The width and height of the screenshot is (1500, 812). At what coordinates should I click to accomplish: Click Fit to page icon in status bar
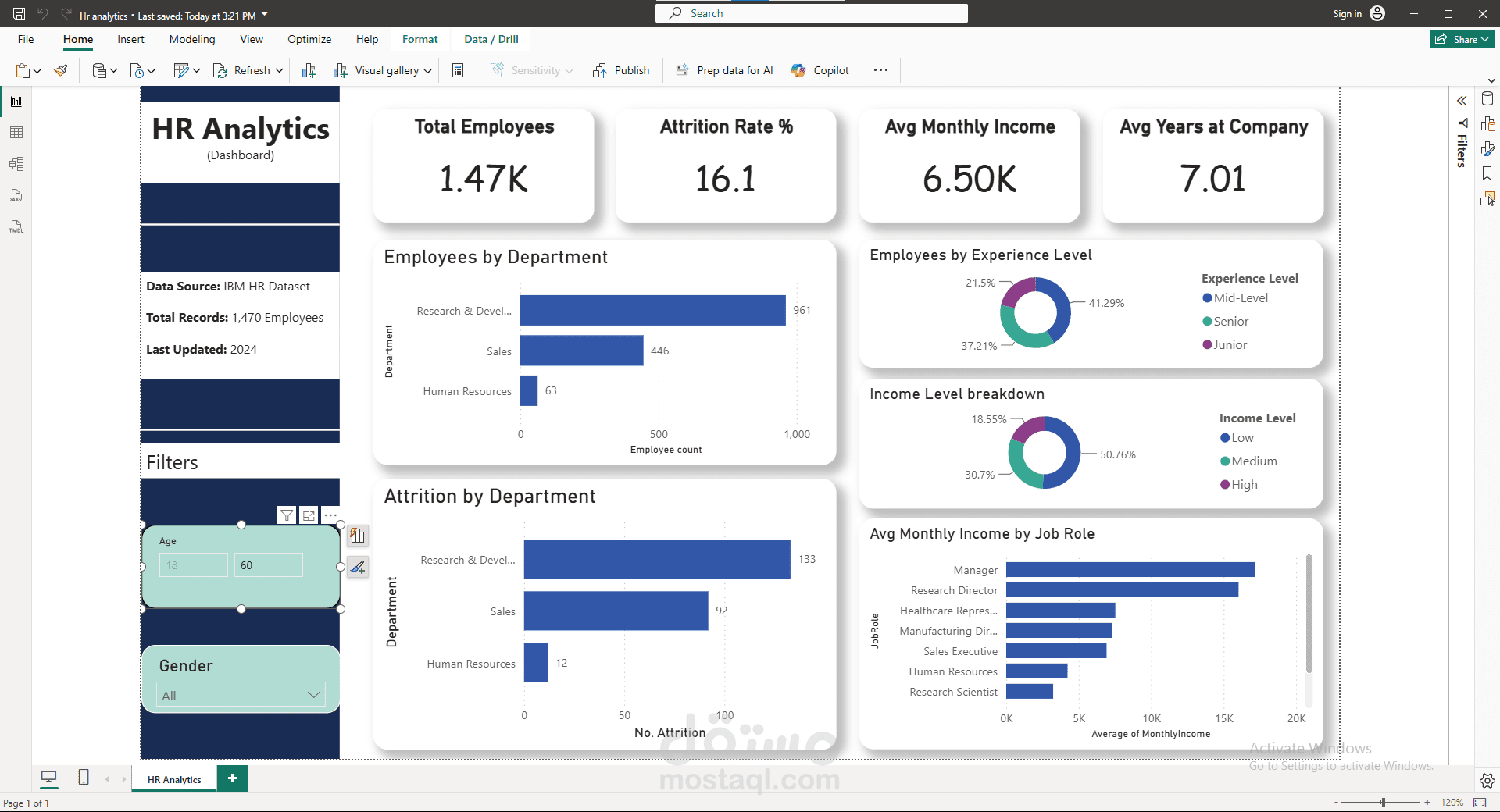pyautogui.click(x=1480, y=803)
